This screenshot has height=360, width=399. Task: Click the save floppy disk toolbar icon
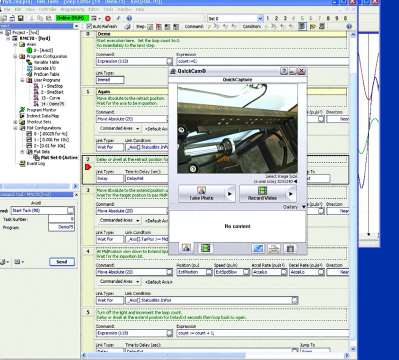pyautogui.click(x=20, y=18)
